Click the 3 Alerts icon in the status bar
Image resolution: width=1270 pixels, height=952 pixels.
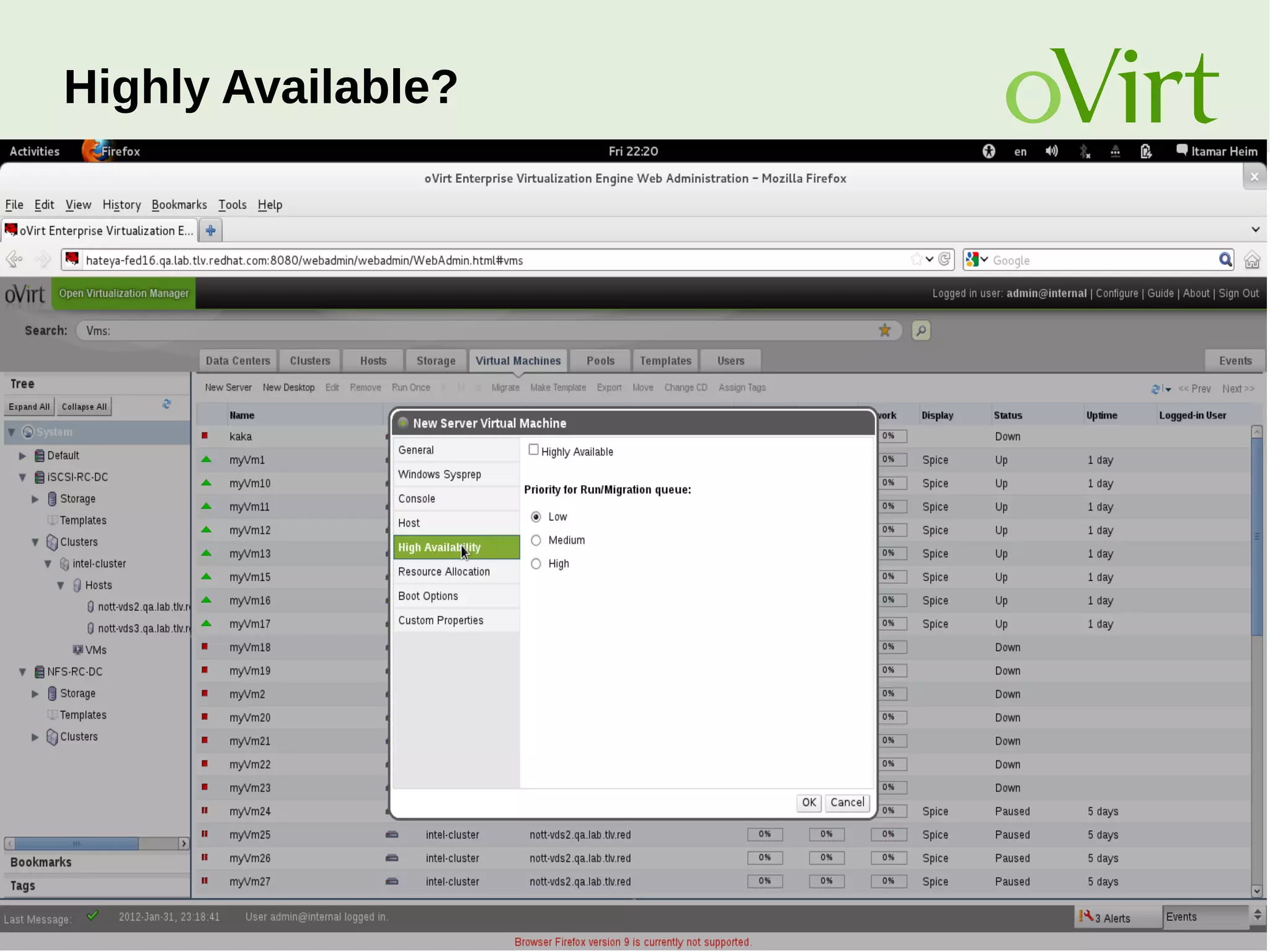pyautogui.click(x=1086, y=916)
